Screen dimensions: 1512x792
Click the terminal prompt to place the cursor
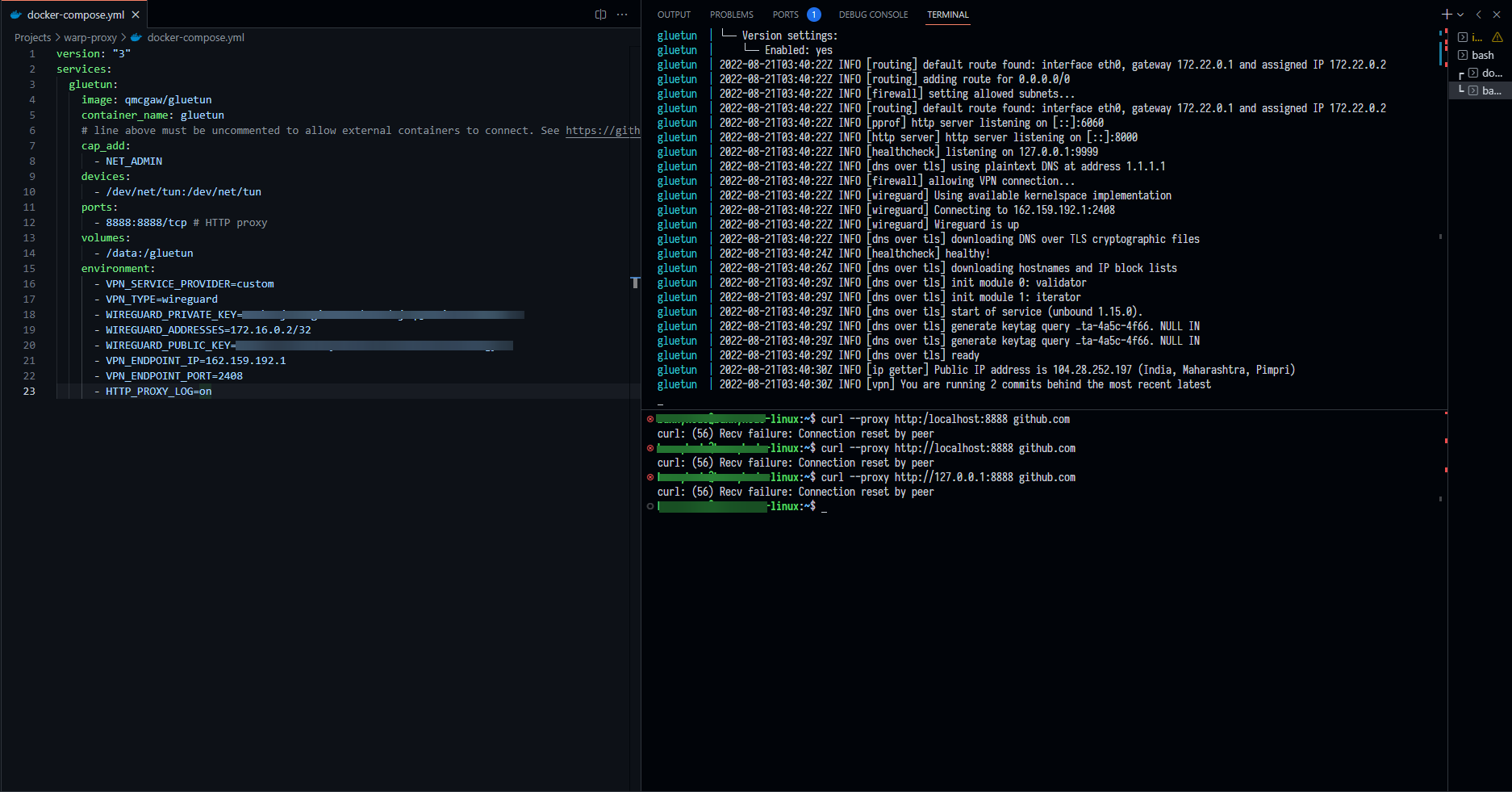[x=824, y=507]
